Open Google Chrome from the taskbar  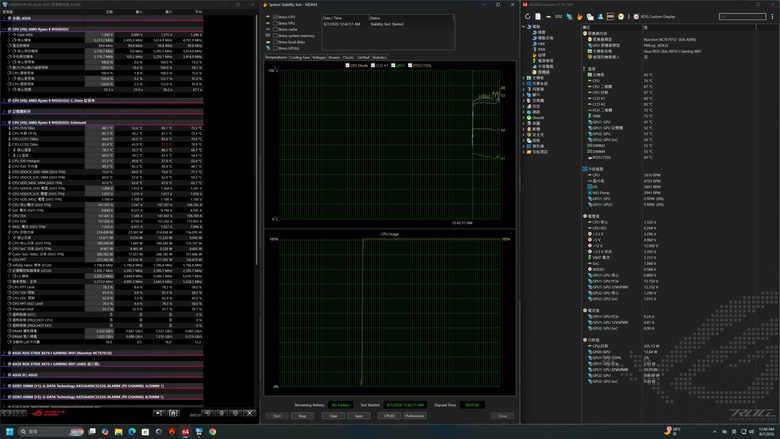point(212,432)
